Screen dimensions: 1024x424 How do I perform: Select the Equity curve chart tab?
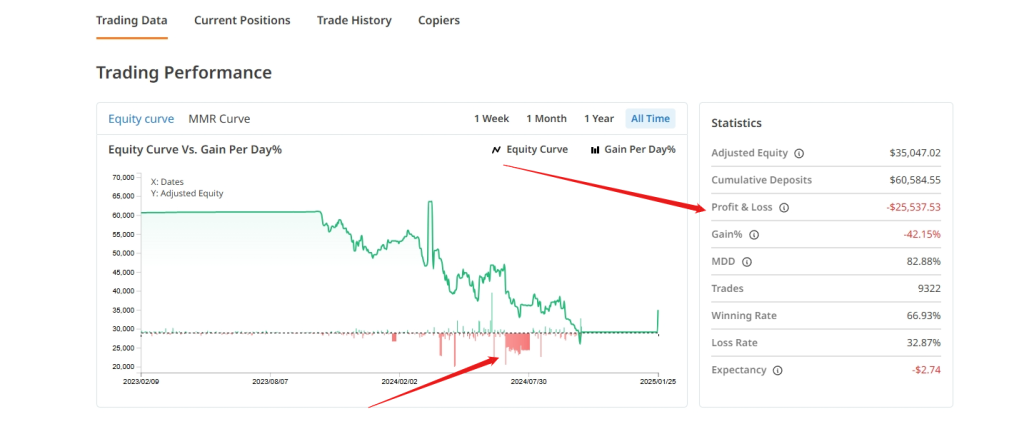click(x=141, y=119)
